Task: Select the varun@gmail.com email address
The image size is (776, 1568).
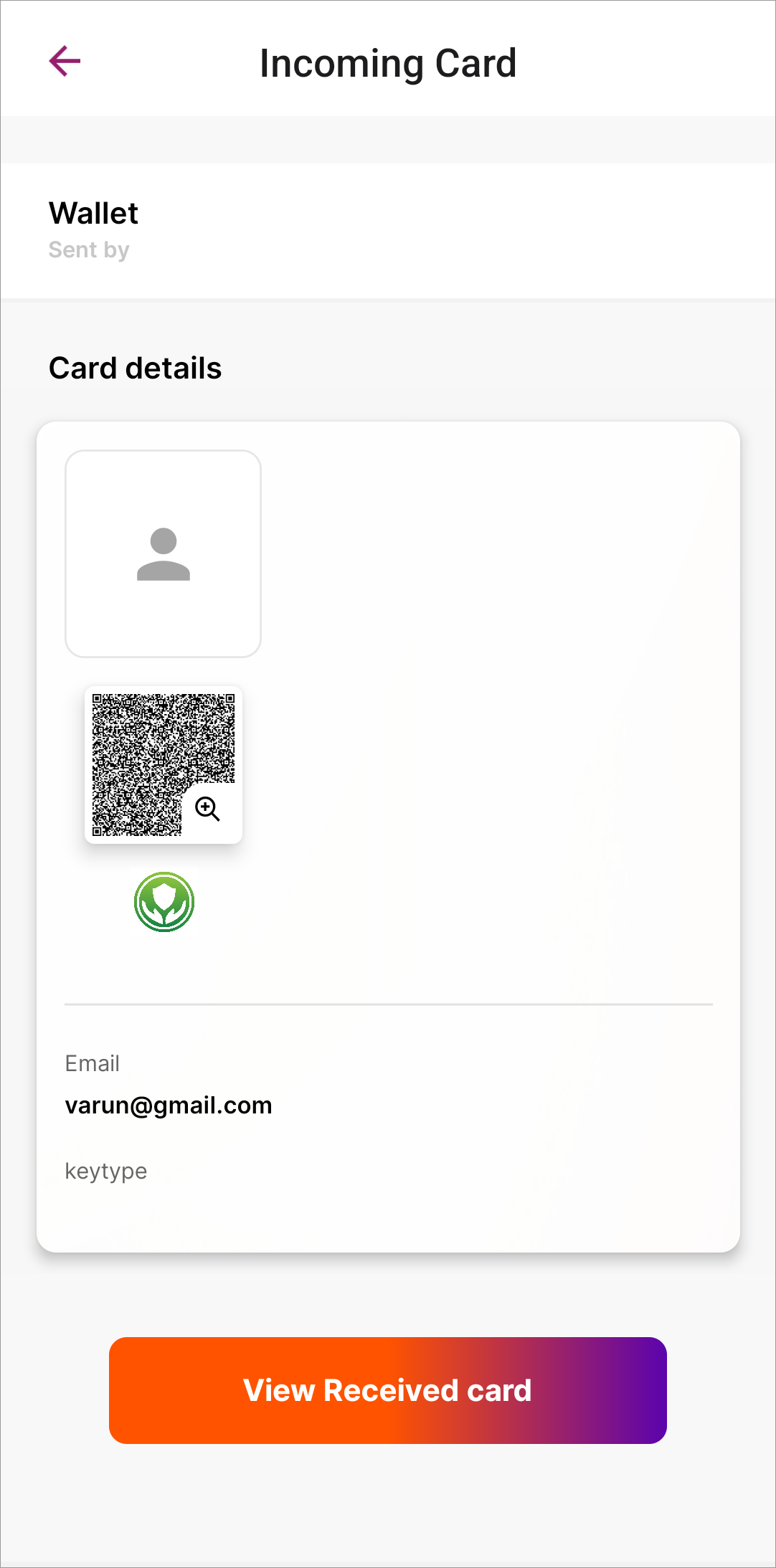Action: pyautogui.click(x=169, y=1106)
